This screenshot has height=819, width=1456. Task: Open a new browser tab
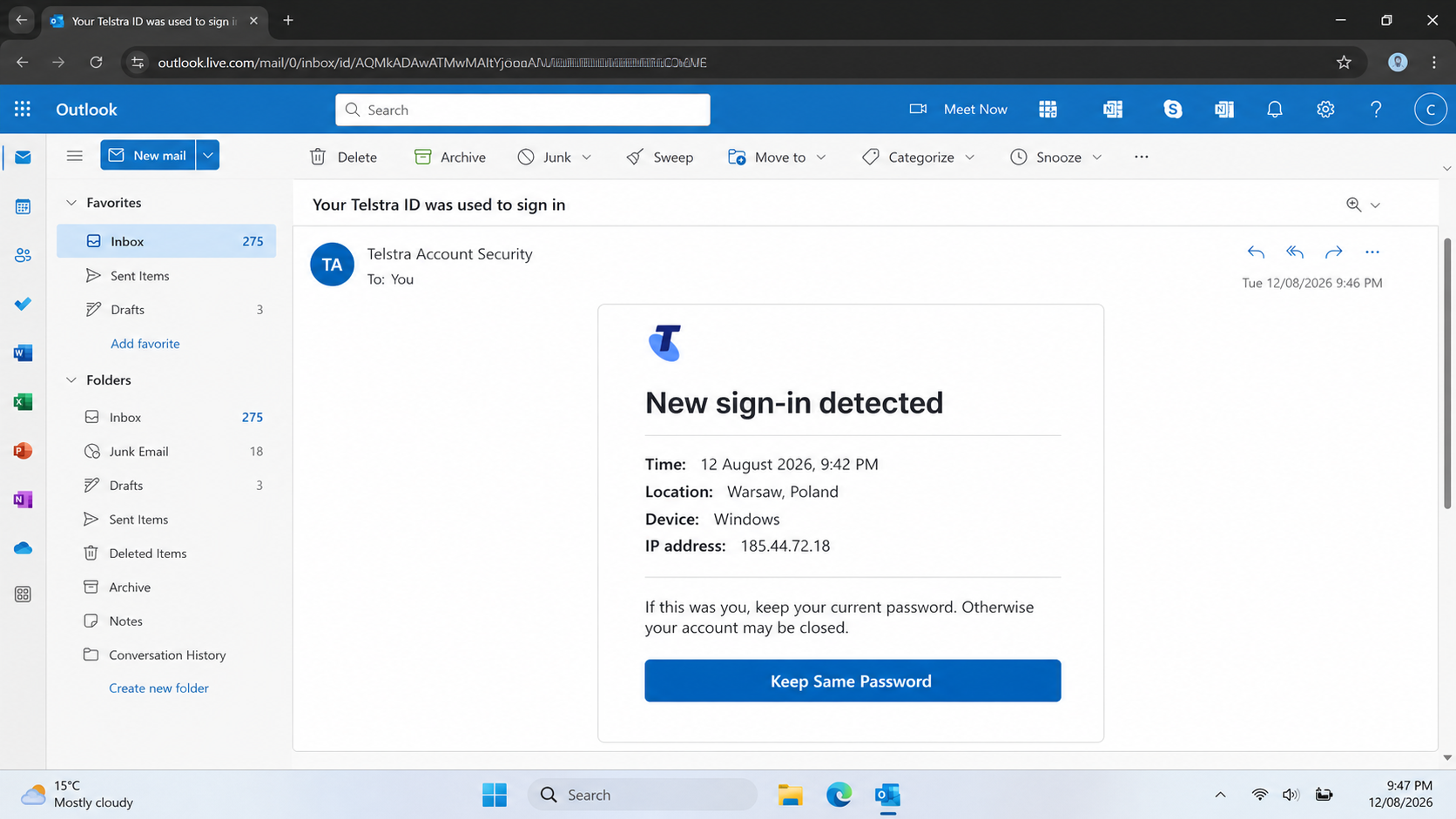(x=288, y=20)
